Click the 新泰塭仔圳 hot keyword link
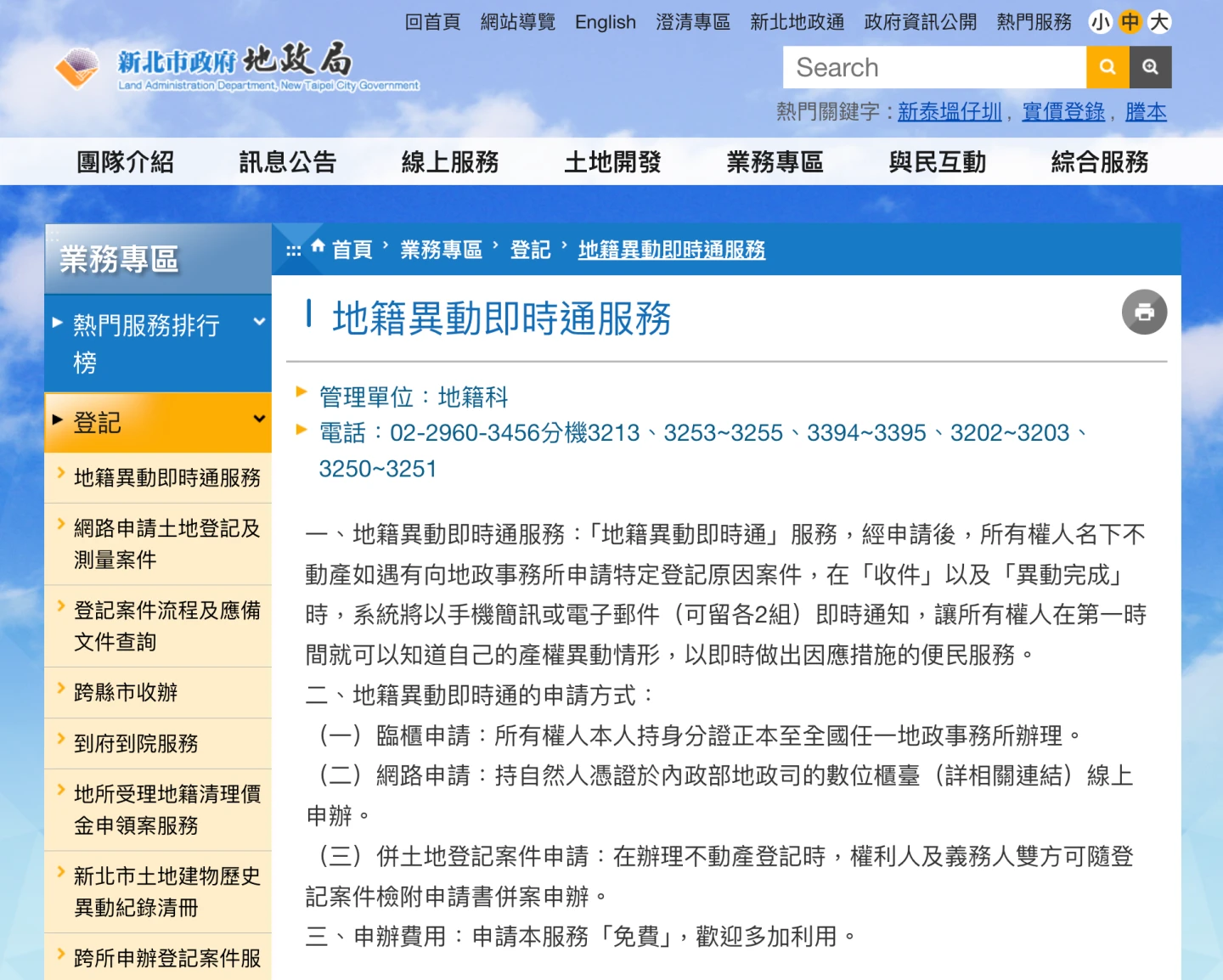1223x980 pixels. pos(950,111)
